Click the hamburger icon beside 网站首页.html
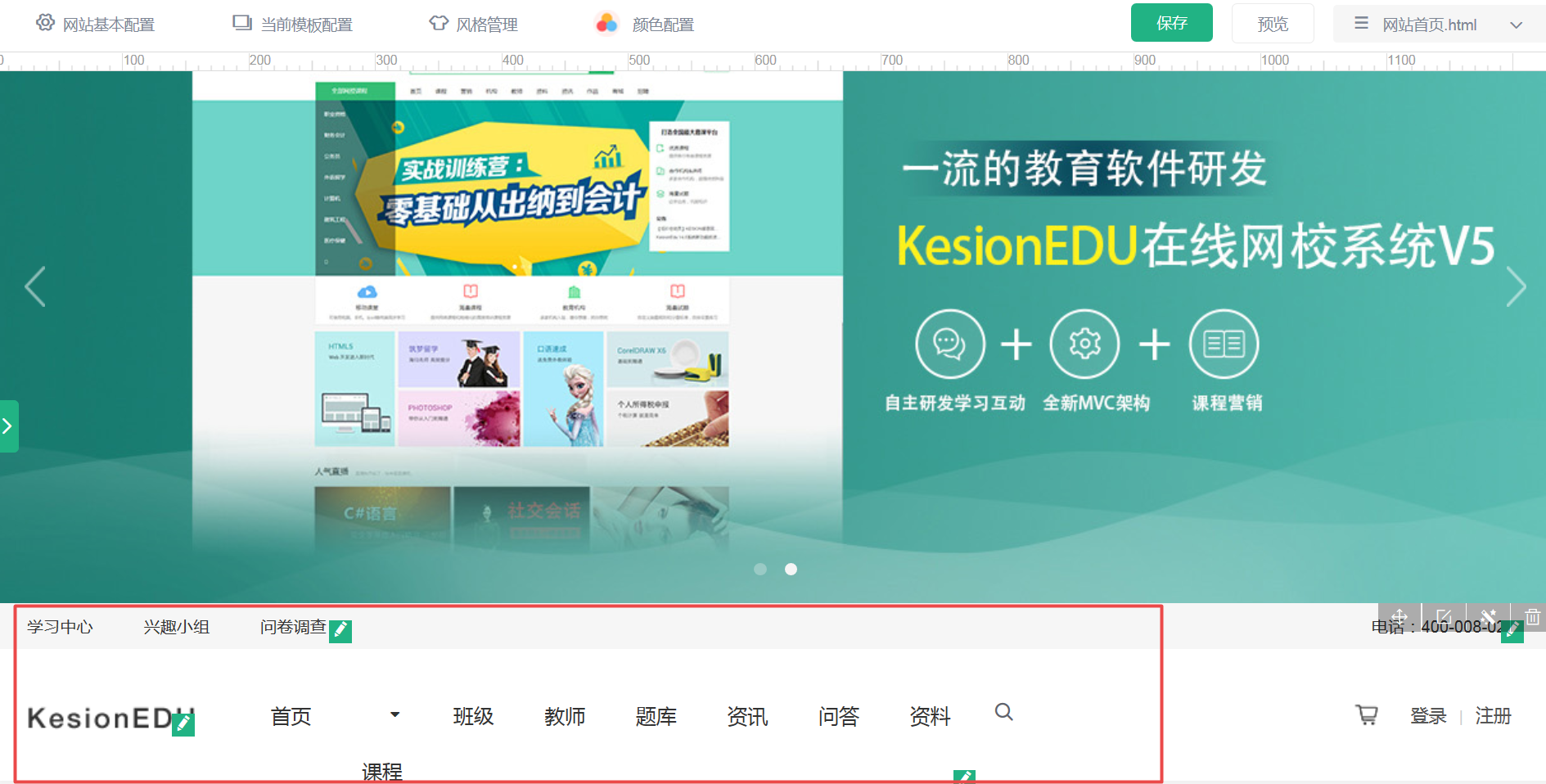Screen dimensions: 1546x784 point(1360,24)
